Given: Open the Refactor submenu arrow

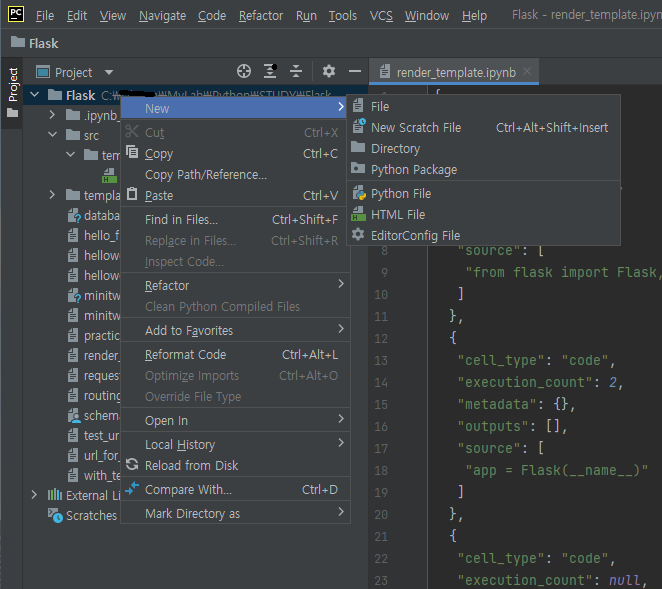Looking at the screenshot, I should coord(341,284).
